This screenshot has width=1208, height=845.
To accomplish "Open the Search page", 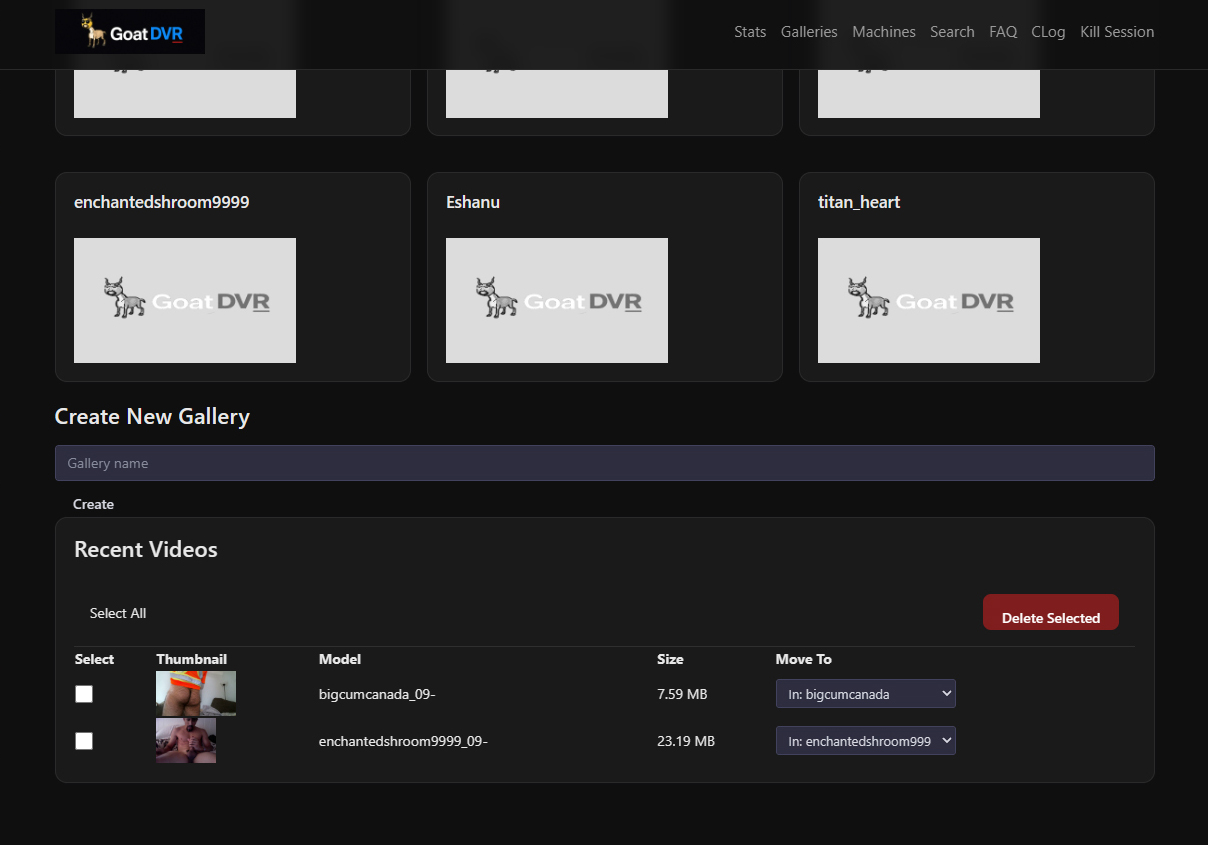I will coord(952,32).
